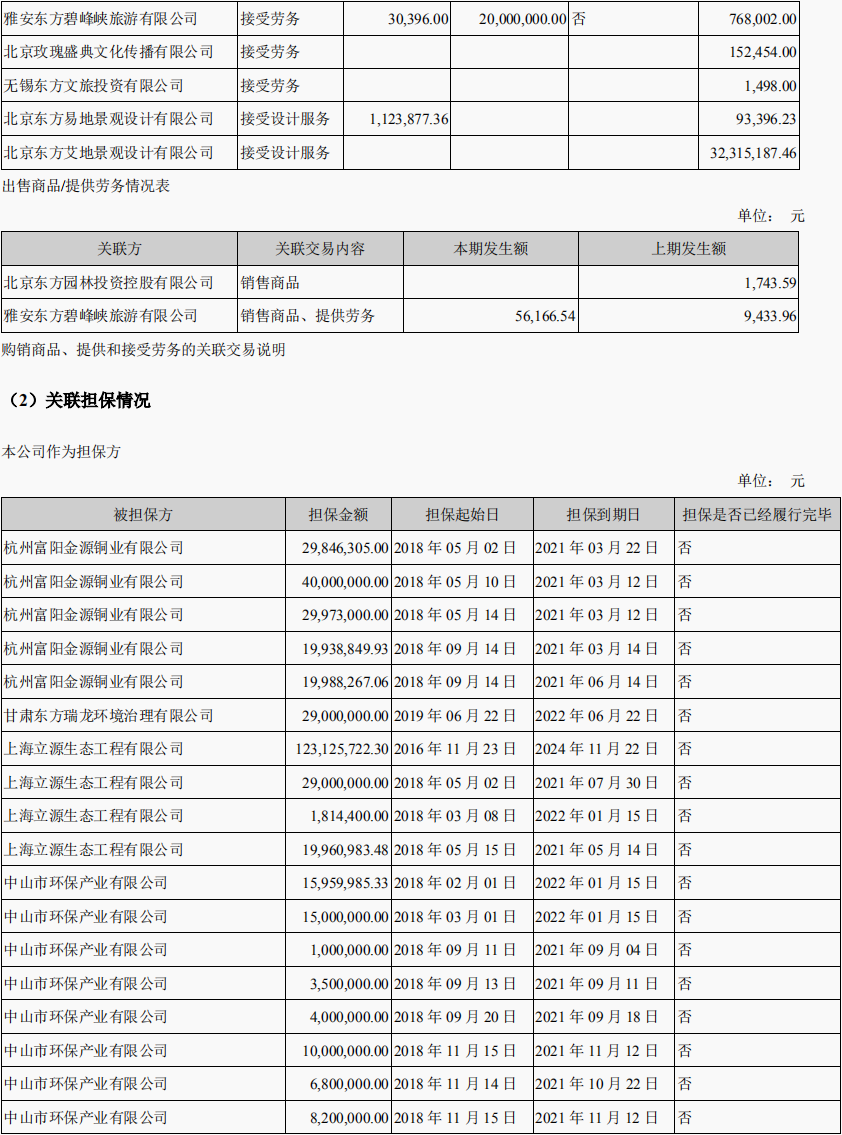Select the 本期发生额 column header
The image size is (842, 1135).
click(x=491, y=249)
